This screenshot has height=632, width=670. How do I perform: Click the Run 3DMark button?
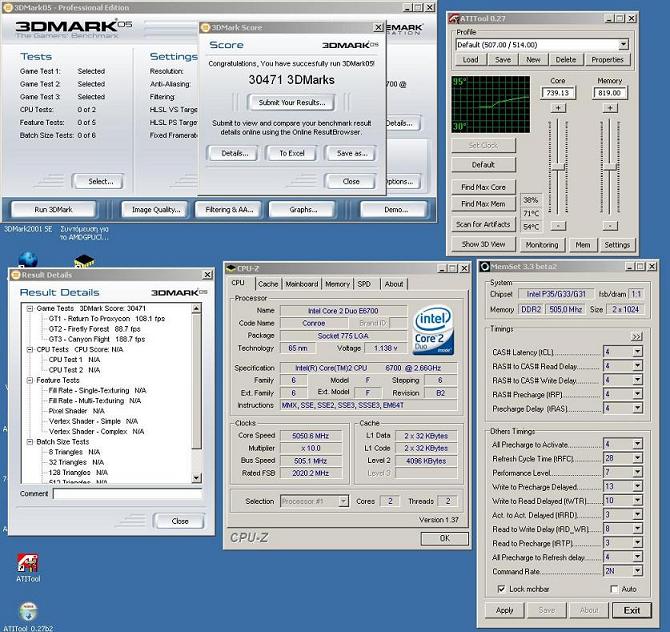pos(53,209)
